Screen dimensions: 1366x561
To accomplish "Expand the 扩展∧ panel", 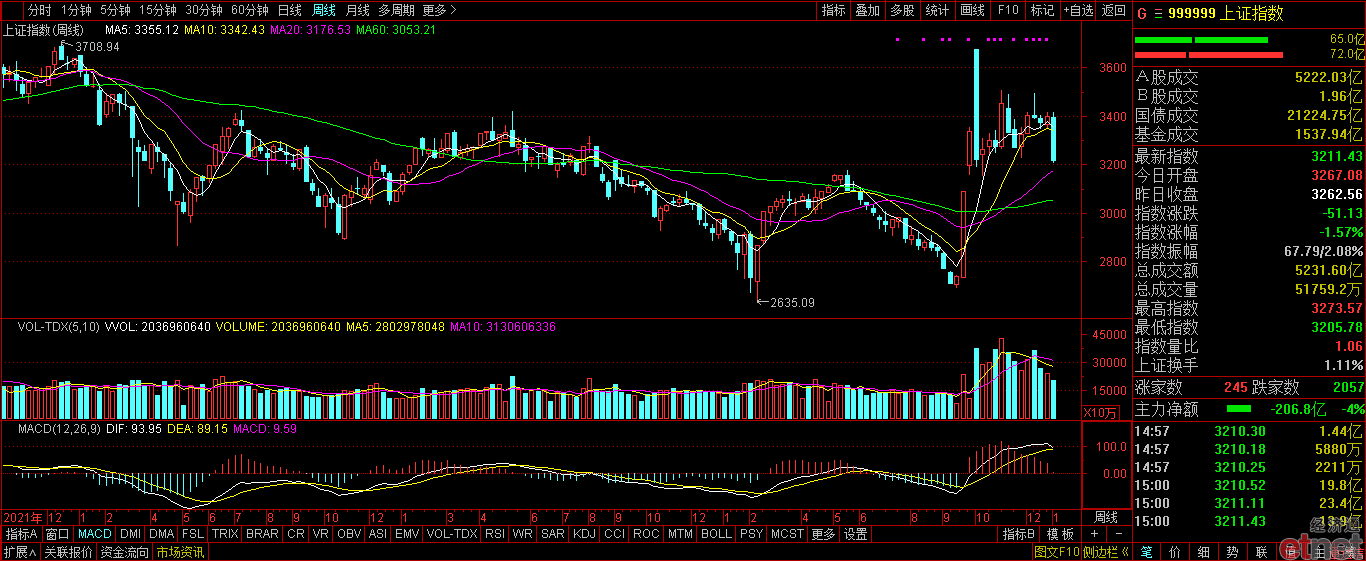I will [x=20, y=551].
